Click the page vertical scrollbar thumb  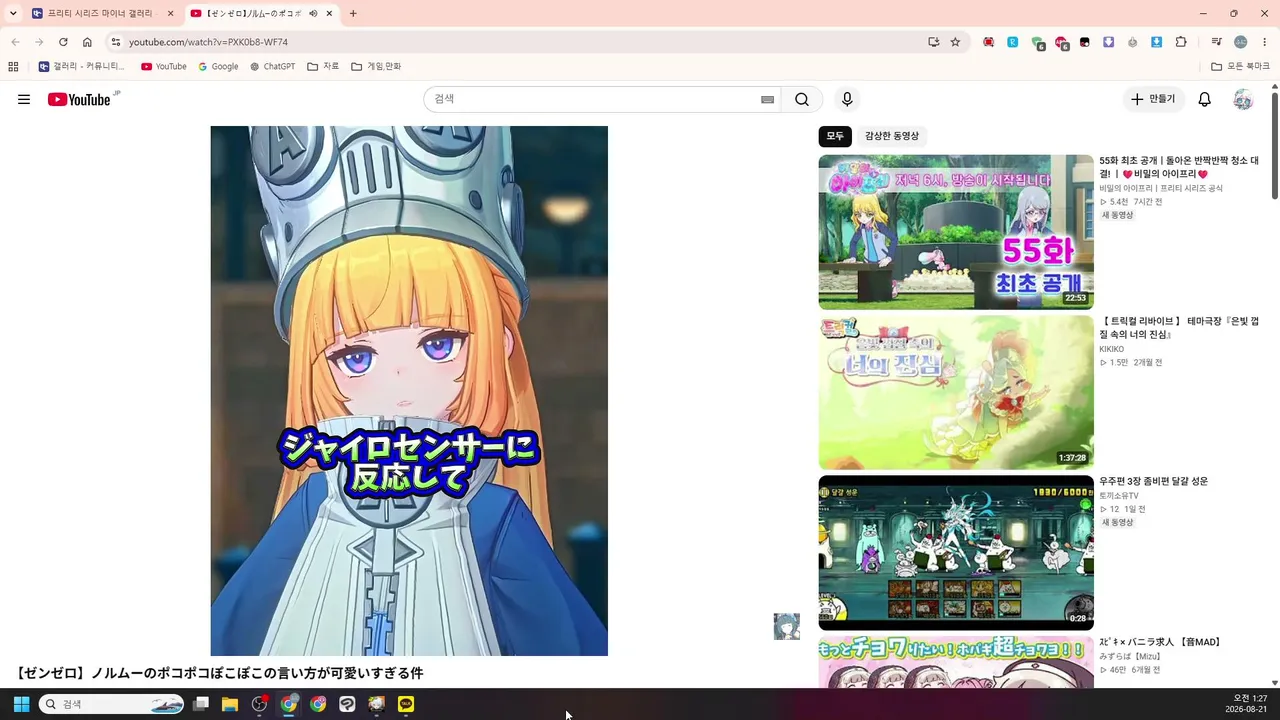[1275, 146]
